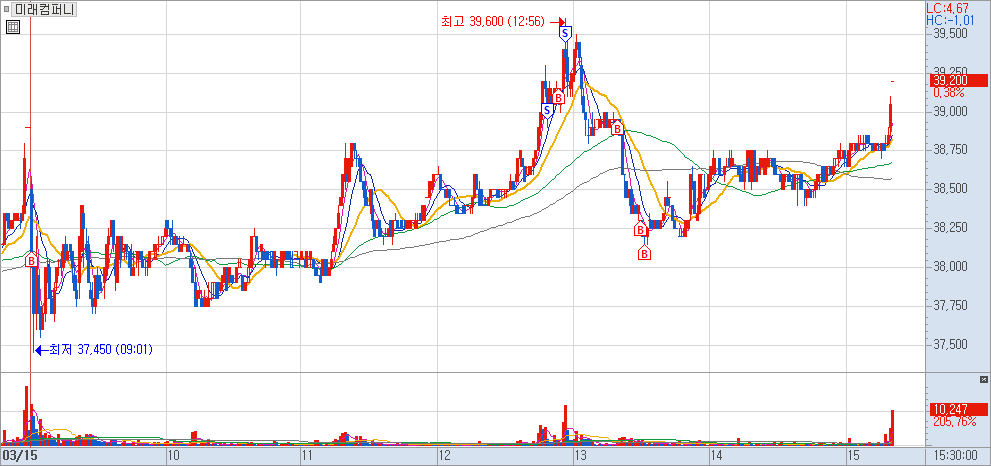The image size is (991, 466).
Task: Click the 38,000 price axis label
Action: pyautogui.click(x=950, y=267)
